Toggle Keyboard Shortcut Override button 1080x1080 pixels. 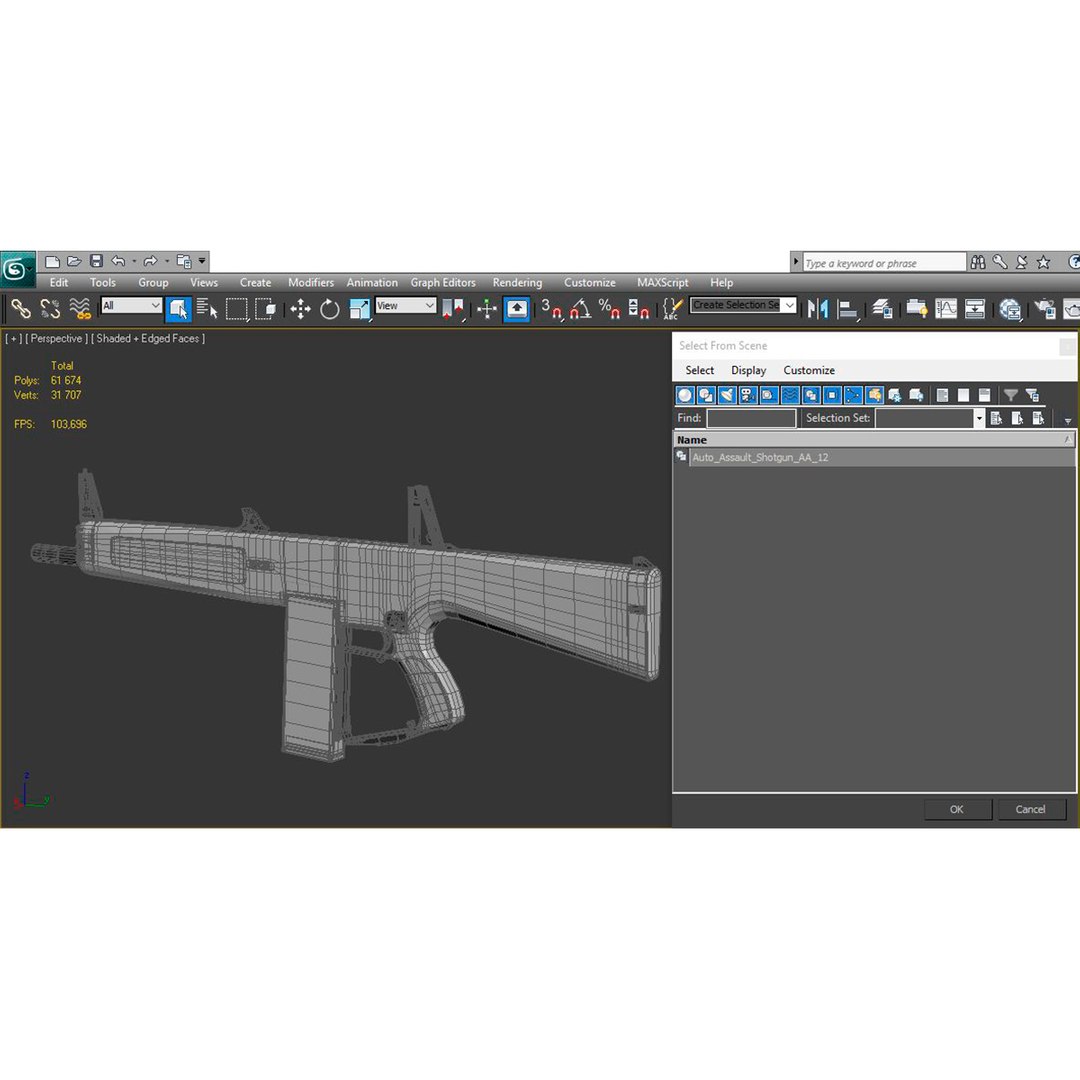tap(517, 309)
